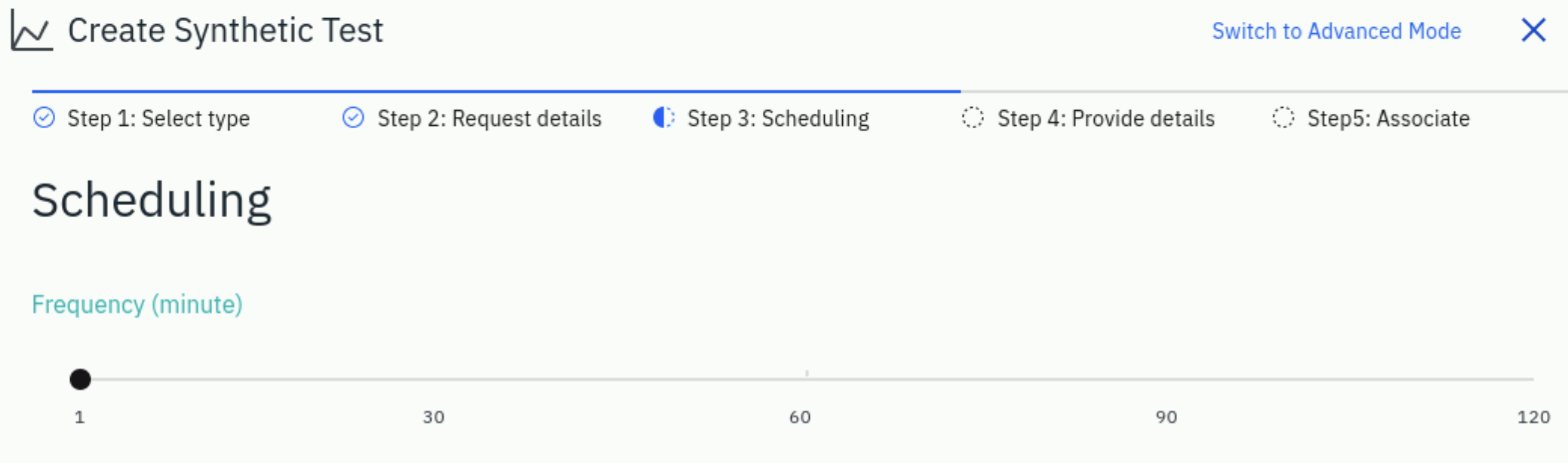Screen dimensions: 1568x463
Task: Click the frequency slider handle
Action: (80, 379)
